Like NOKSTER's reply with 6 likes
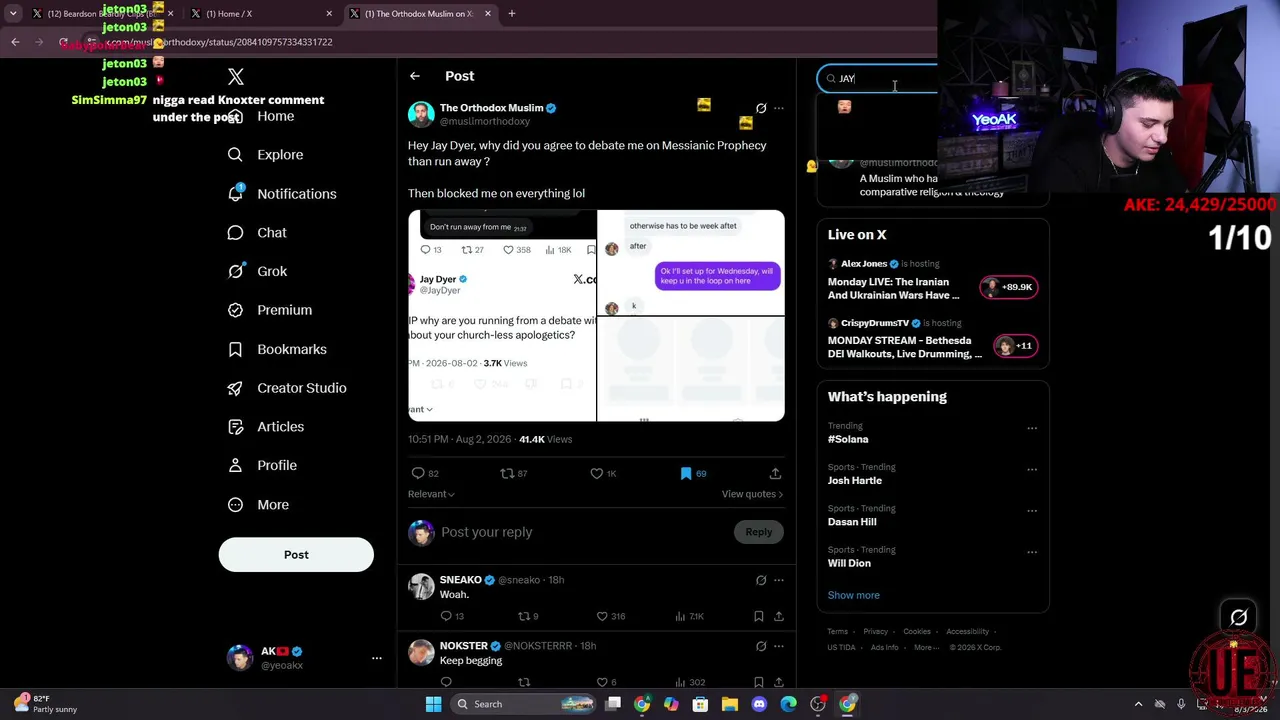The height and width of the screenshot is (720, 1280). coord(602,682)
